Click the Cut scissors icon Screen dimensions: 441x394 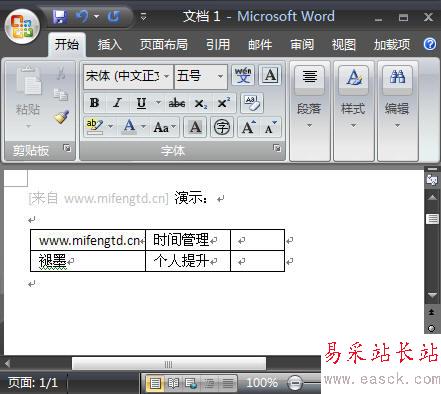(x=61, y=73)
